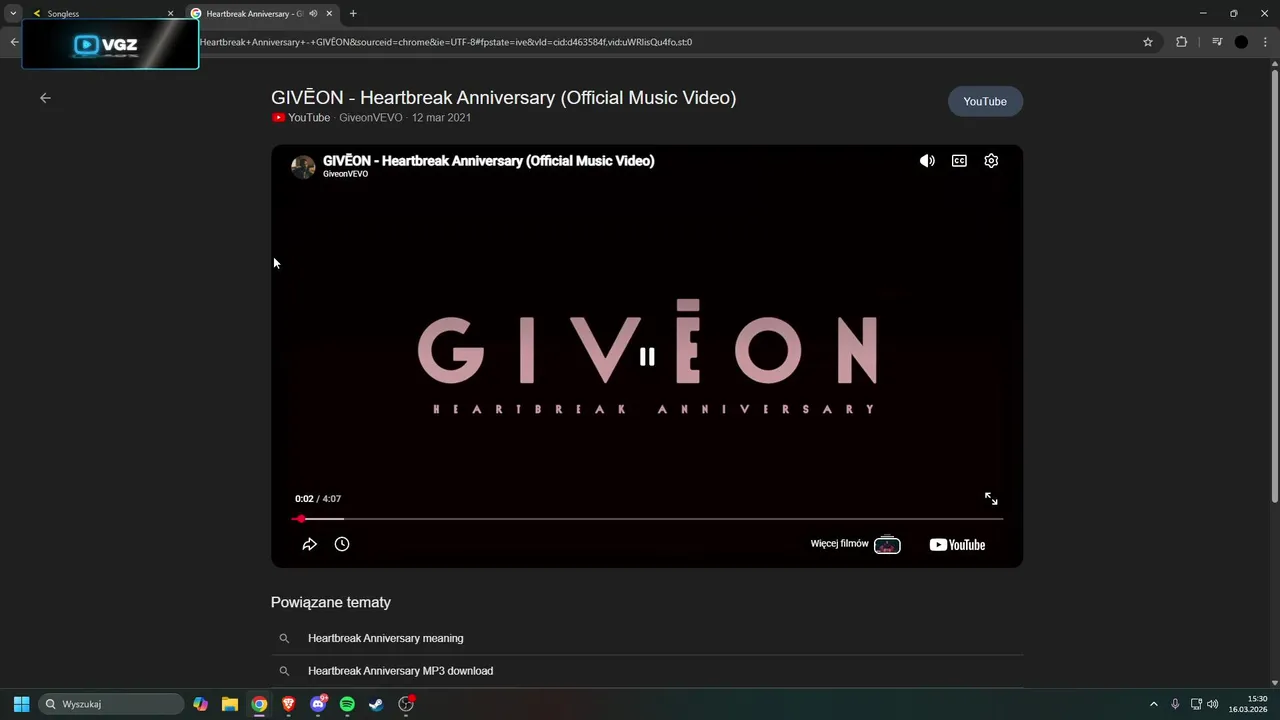
Task: Open the tab search dropdown arrow
Action: pos(13,14)
